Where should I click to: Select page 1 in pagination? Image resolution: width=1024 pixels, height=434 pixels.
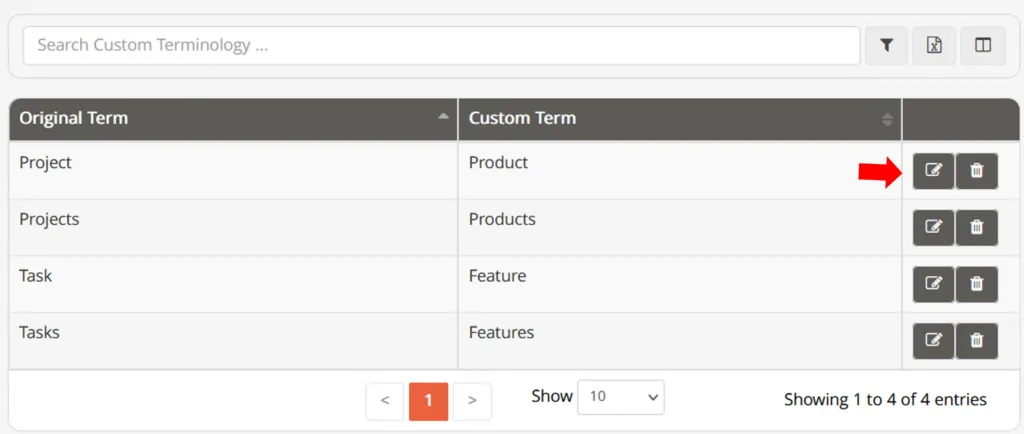(x=428, y=401)
